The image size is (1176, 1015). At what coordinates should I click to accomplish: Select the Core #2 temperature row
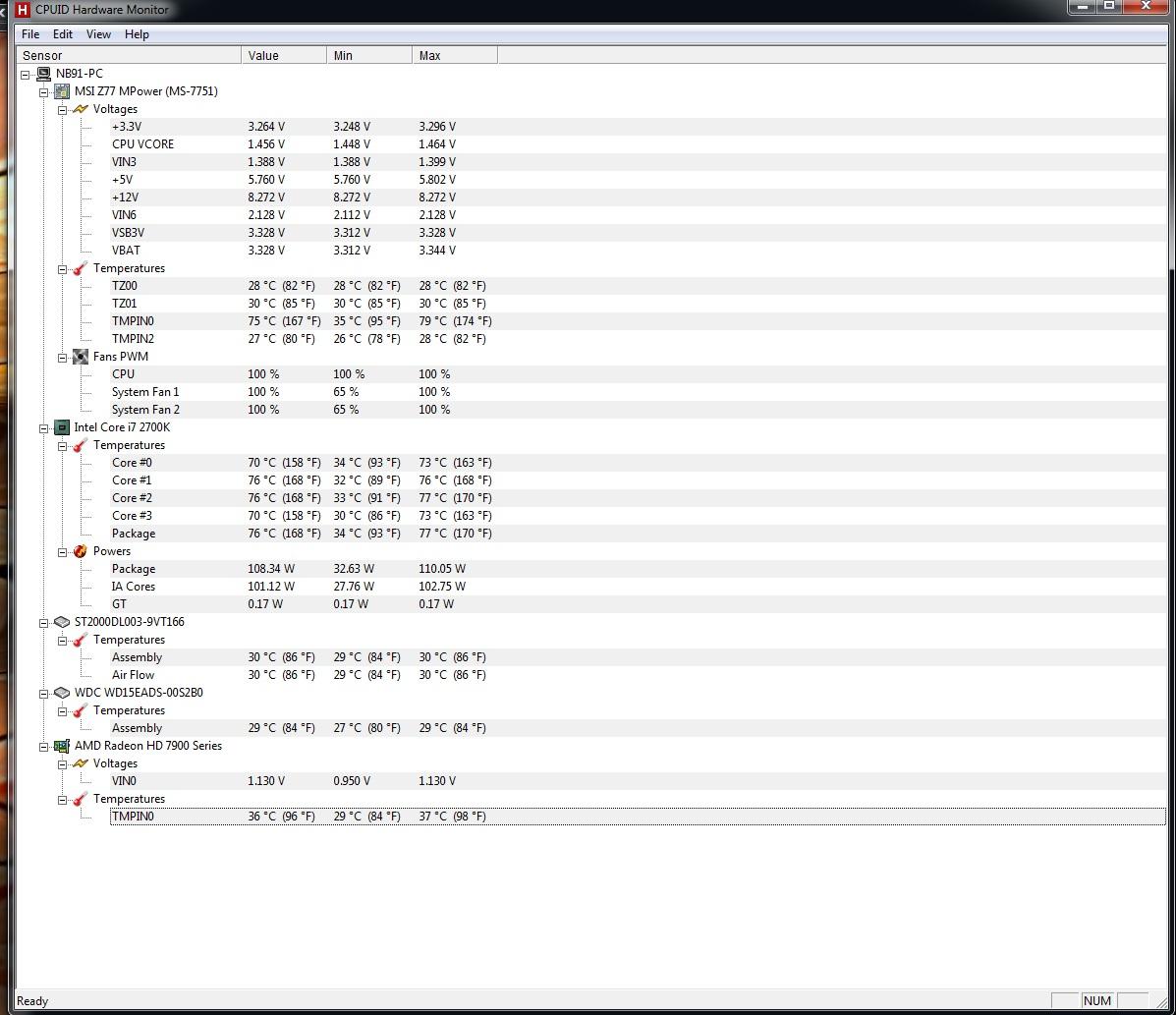(x=638, y=498)
